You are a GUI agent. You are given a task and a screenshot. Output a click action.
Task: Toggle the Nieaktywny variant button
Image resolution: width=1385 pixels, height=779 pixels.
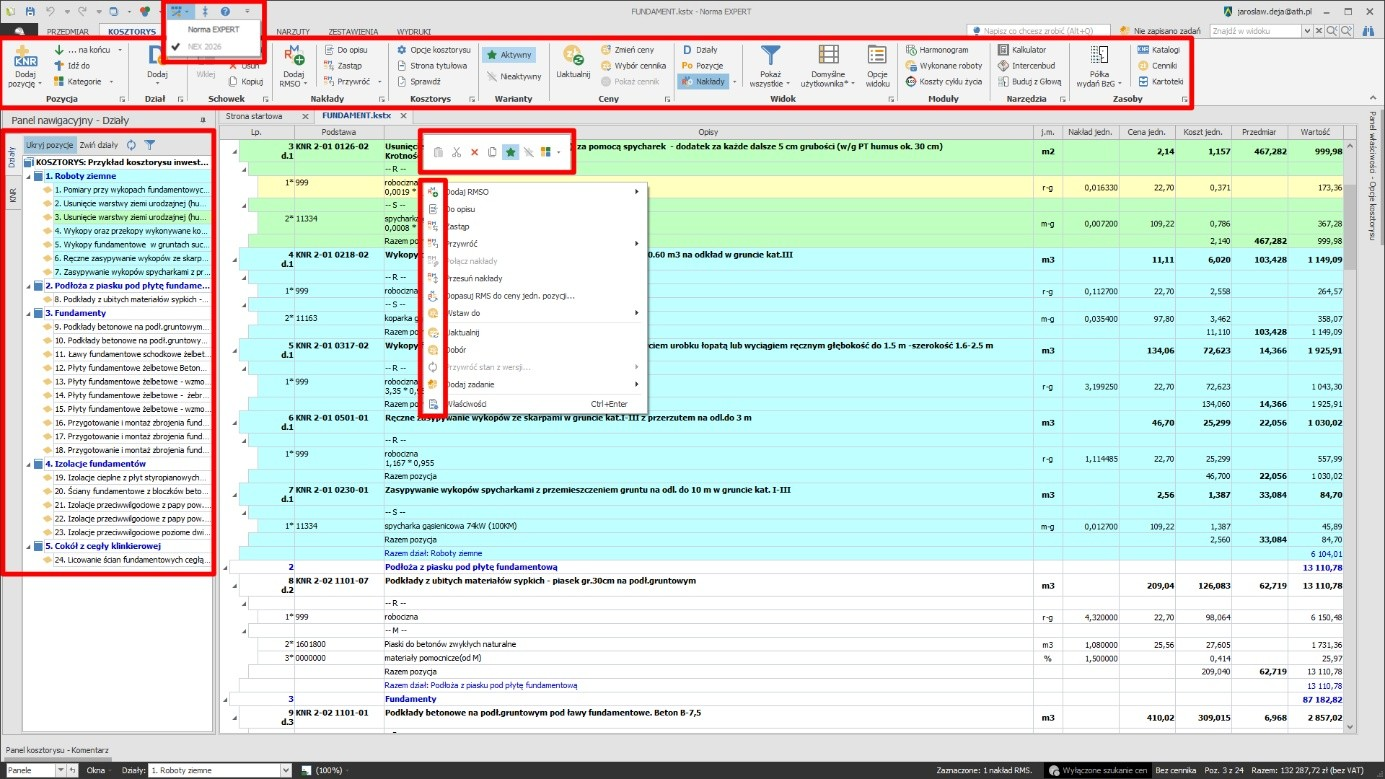(x=514, y=76)
